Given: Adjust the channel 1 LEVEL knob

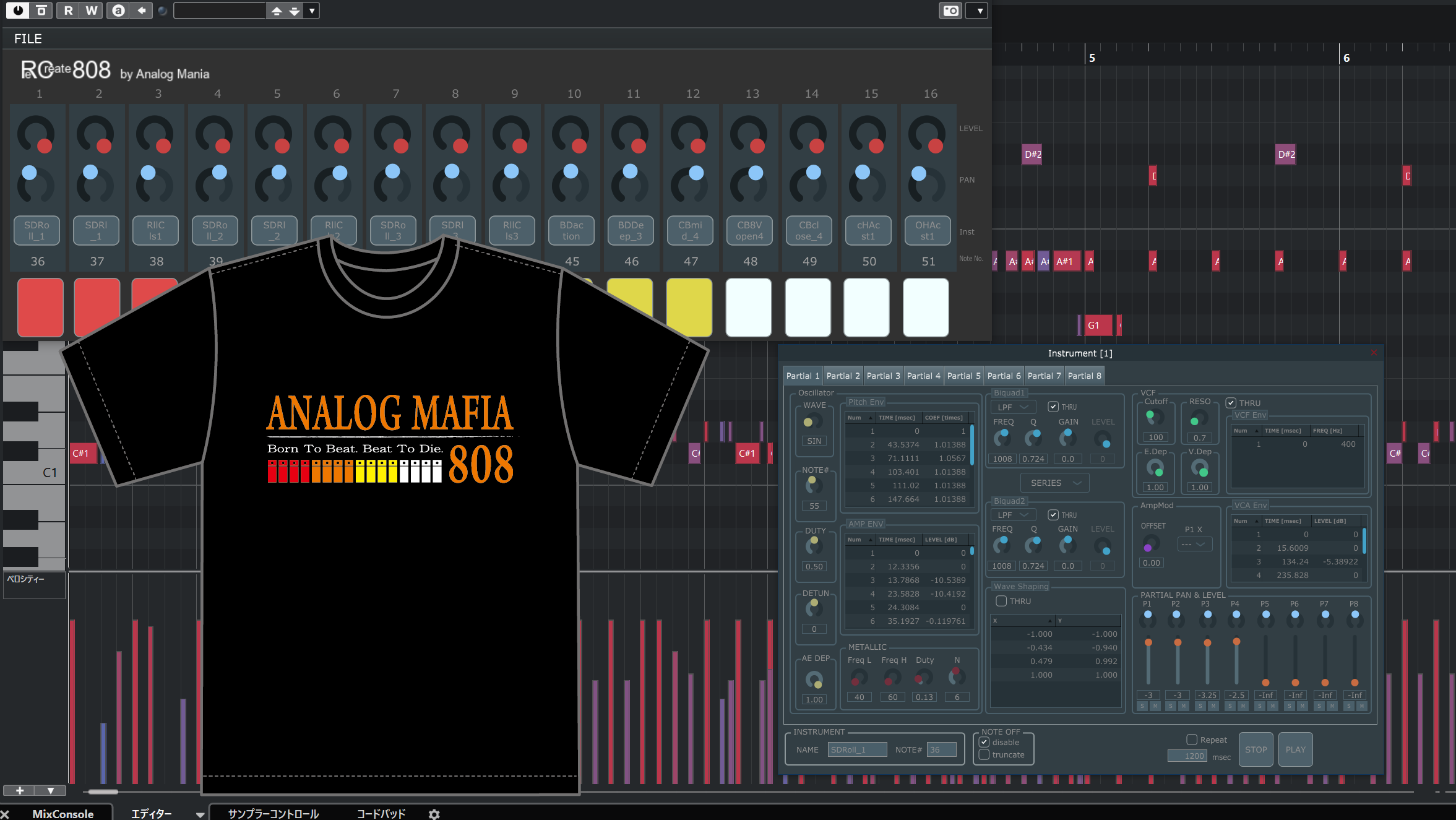Looking at the screenshot, I should (x=37, y=135).
